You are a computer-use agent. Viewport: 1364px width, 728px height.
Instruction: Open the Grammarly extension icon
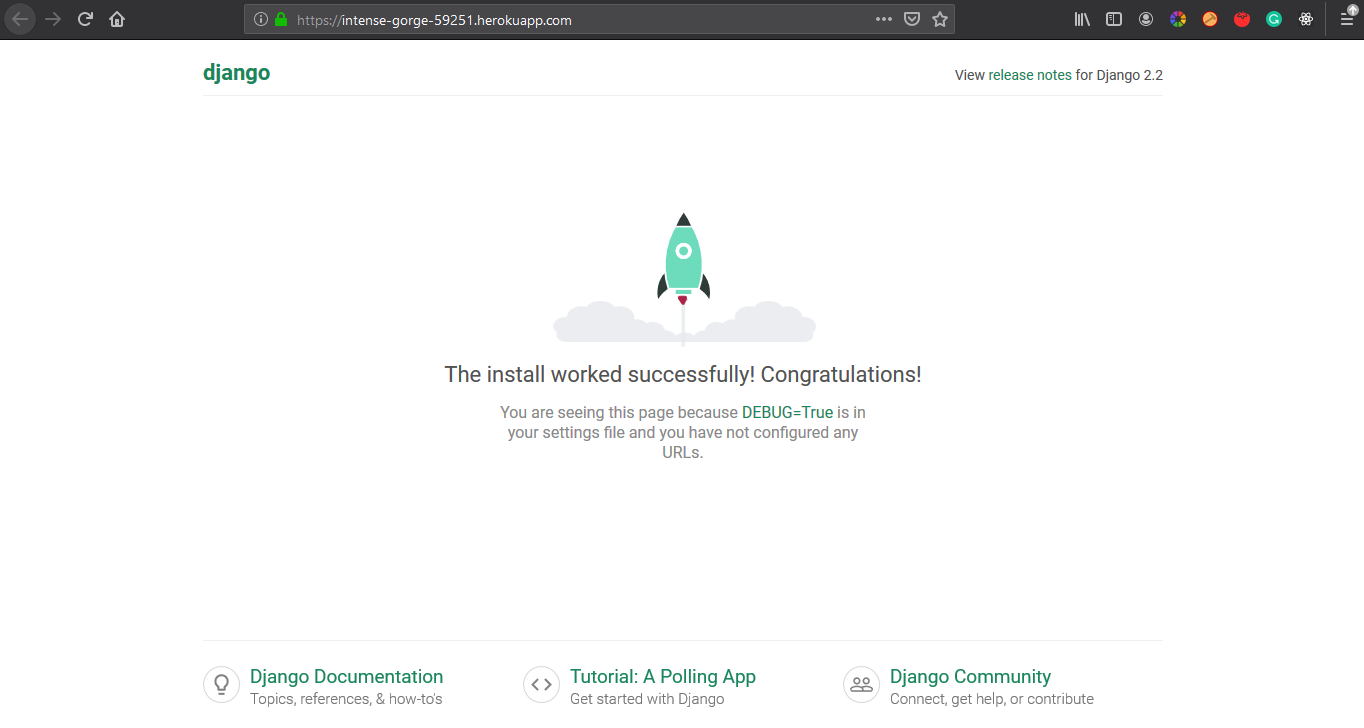point(1274,19)
